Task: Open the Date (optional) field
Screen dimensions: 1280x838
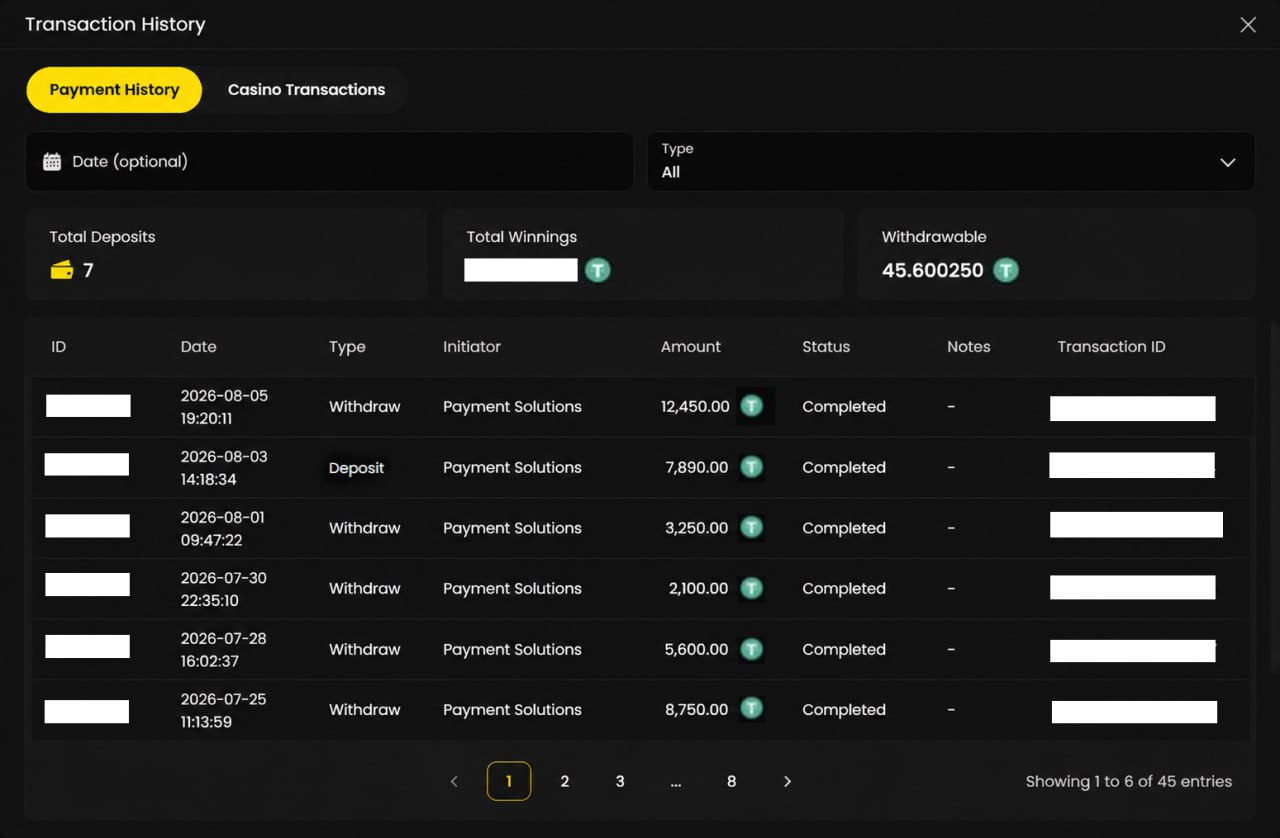Action: [329, 162]
